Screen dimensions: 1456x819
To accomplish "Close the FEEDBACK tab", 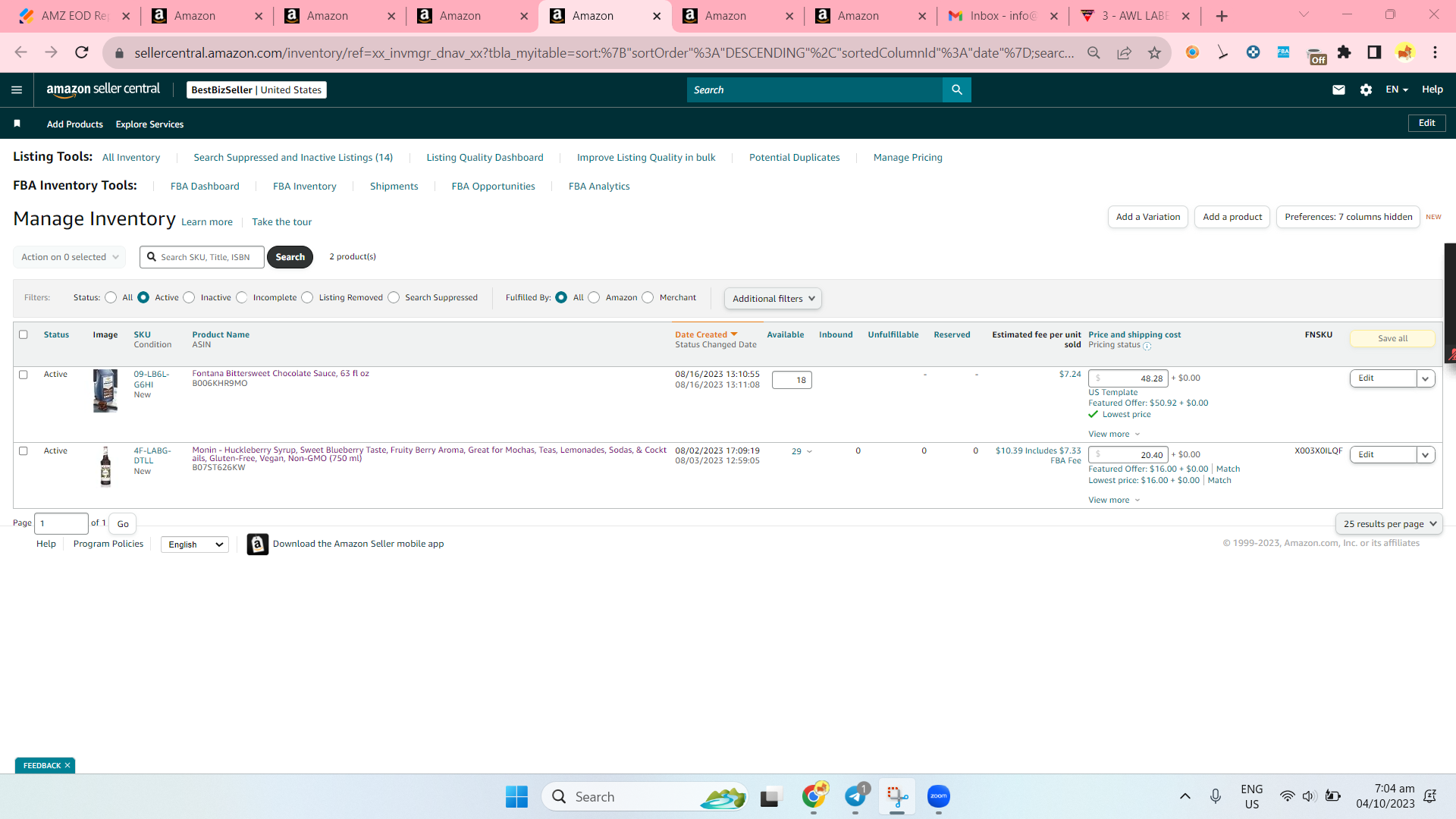I will (67, 766).
